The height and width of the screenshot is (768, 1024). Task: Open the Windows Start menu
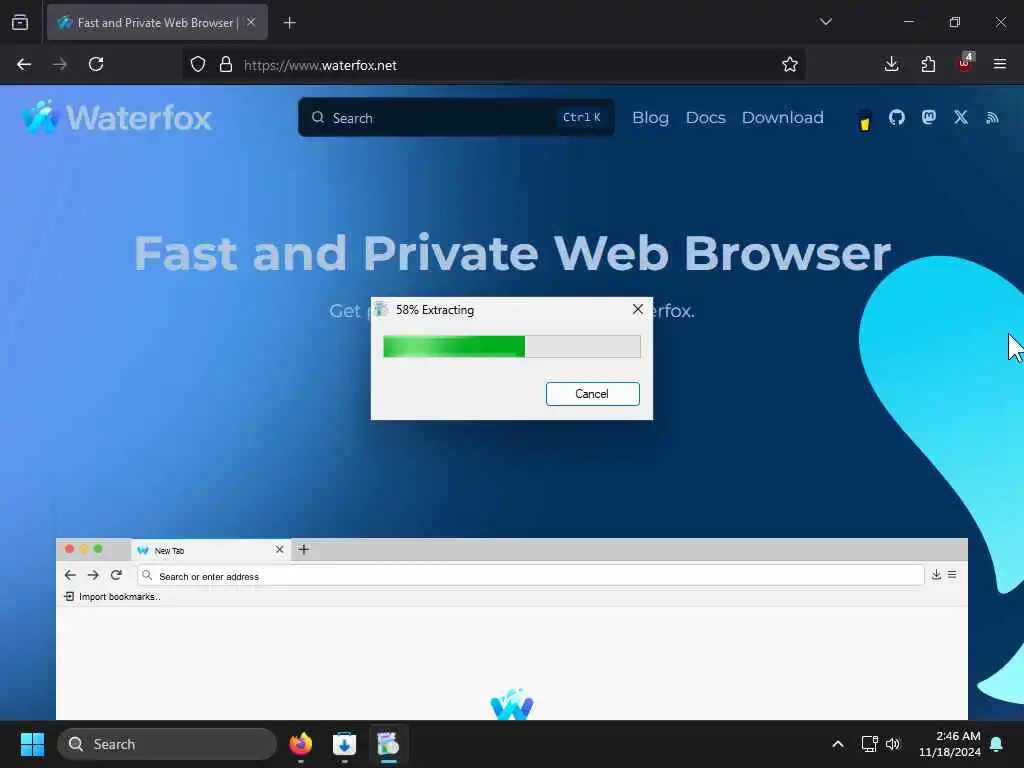click(32, 744)
